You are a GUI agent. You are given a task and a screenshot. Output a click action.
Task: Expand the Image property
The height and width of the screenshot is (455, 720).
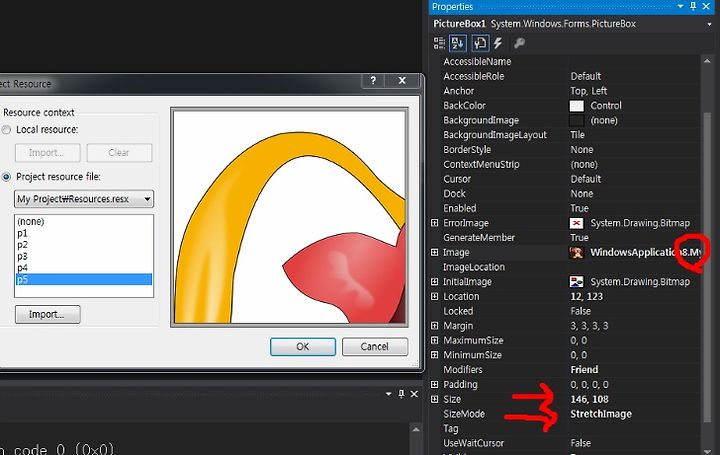(x=434, y=253)
